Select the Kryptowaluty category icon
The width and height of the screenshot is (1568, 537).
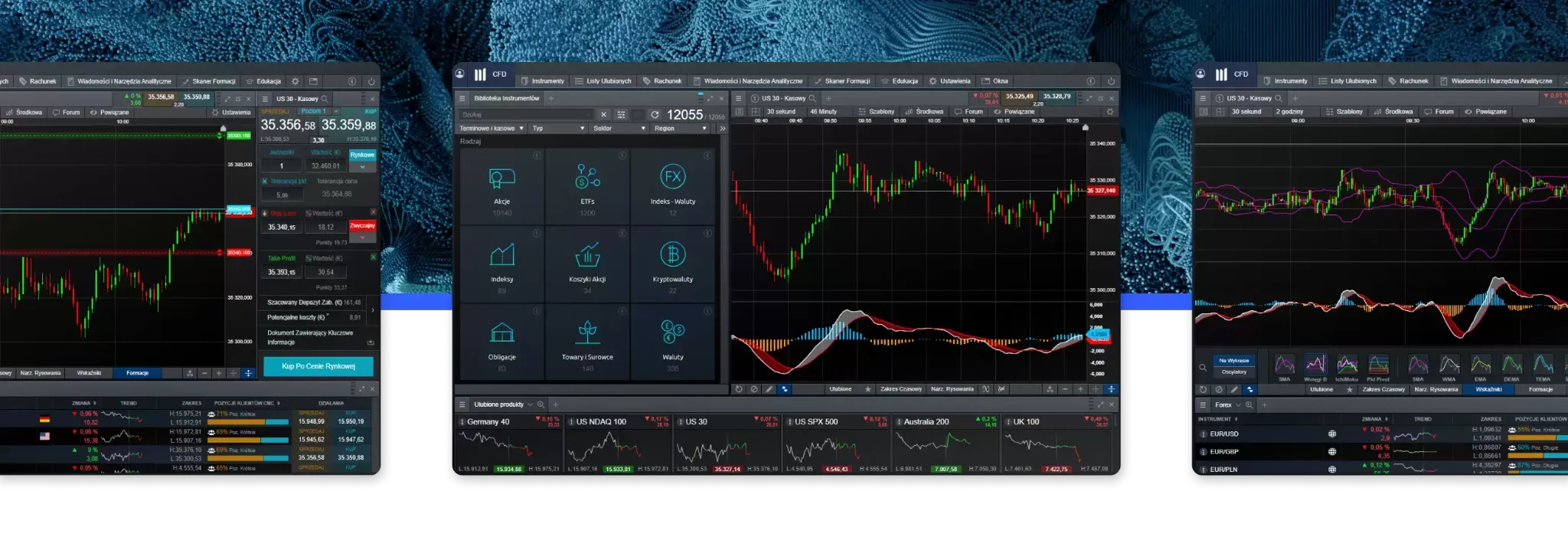click(672, 254)
